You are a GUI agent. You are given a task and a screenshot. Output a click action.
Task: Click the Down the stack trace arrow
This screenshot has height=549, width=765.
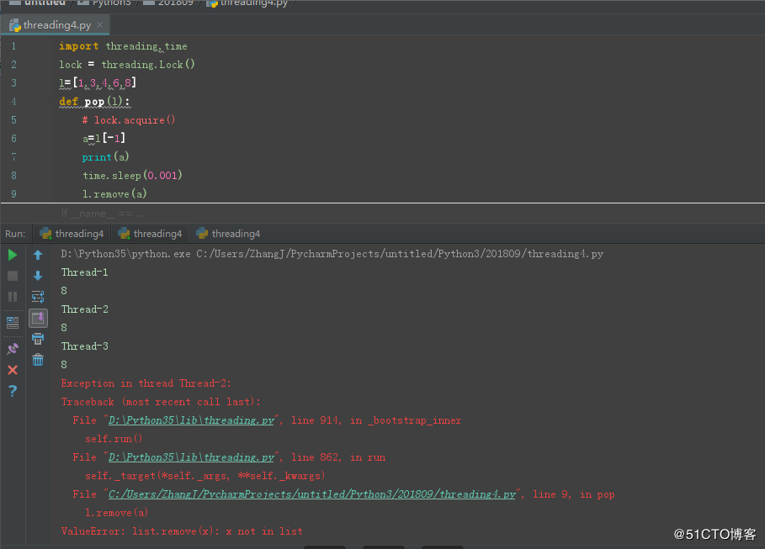(38, 276)
